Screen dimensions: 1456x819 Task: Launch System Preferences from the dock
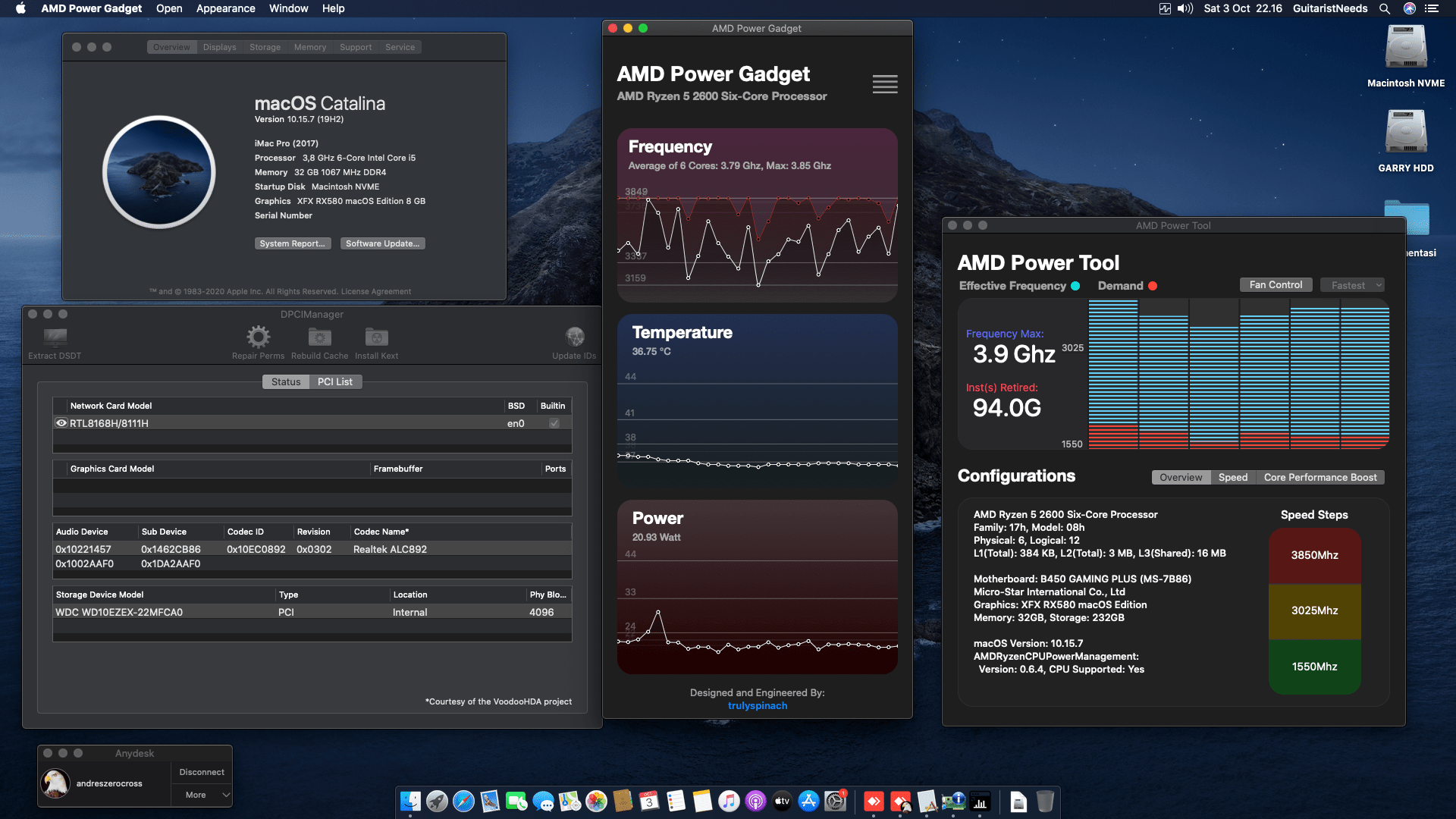pyautogui.click(x=833, y=802)
